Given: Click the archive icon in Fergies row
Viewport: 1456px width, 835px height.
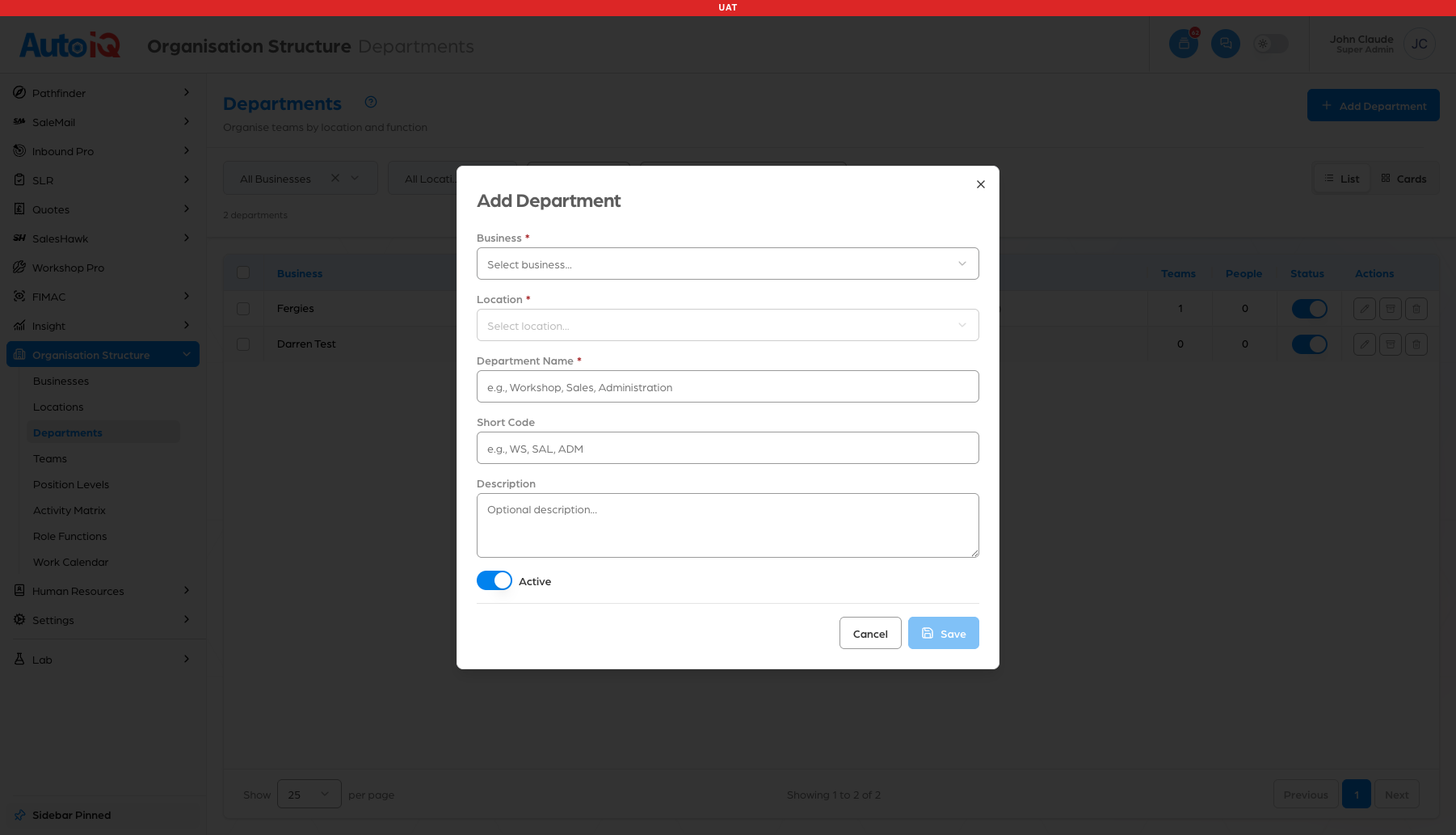Looking at the screenshot, I should (x=1391, y=309).
